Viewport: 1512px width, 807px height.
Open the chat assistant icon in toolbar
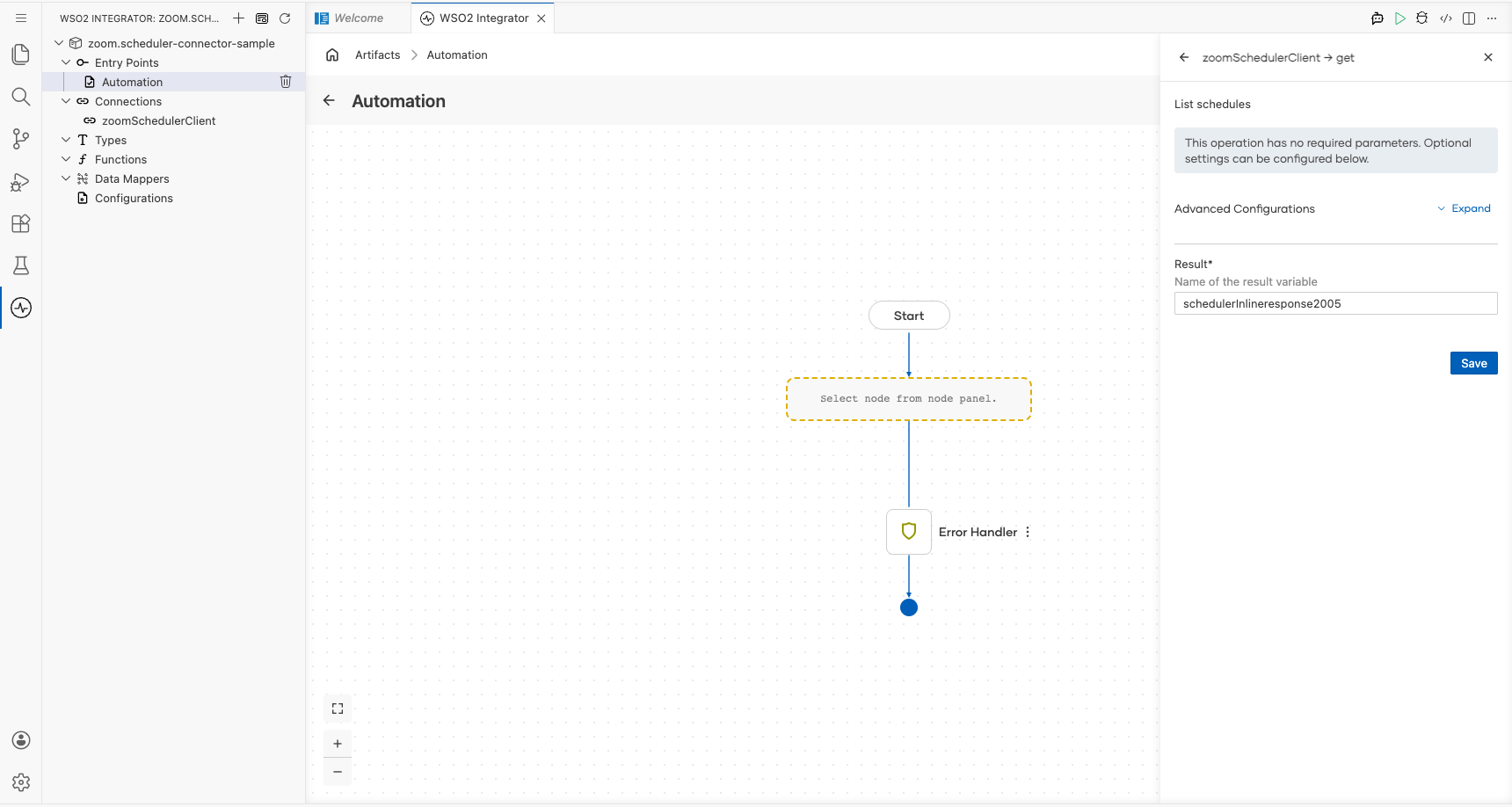[1378, 18]
